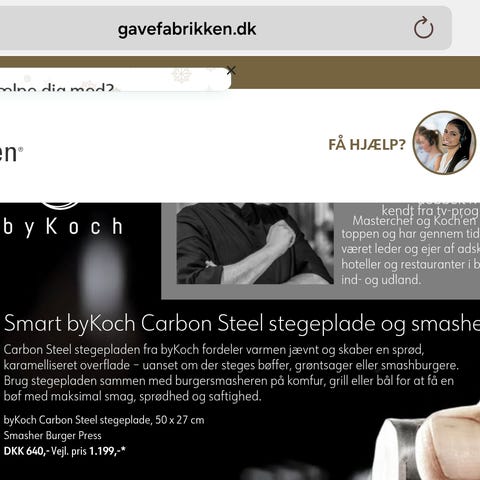
Task: Click the FÅ HJÆLP? link
Action: 367,145
